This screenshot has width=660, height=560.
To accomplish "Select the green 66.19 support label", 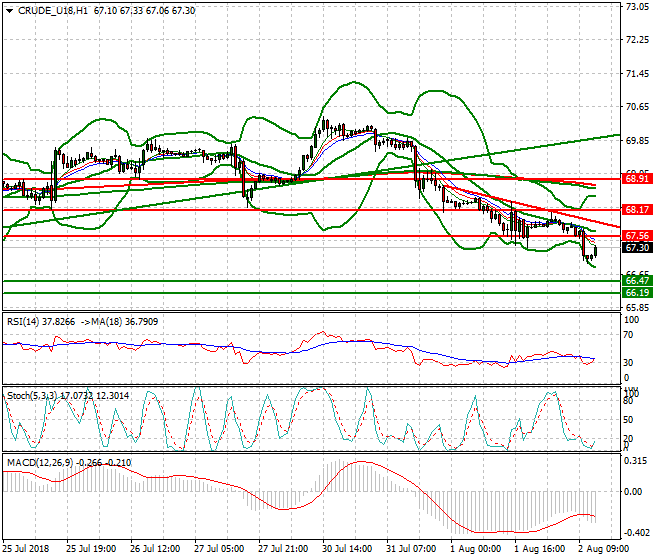I will click(x=637, y=293).
